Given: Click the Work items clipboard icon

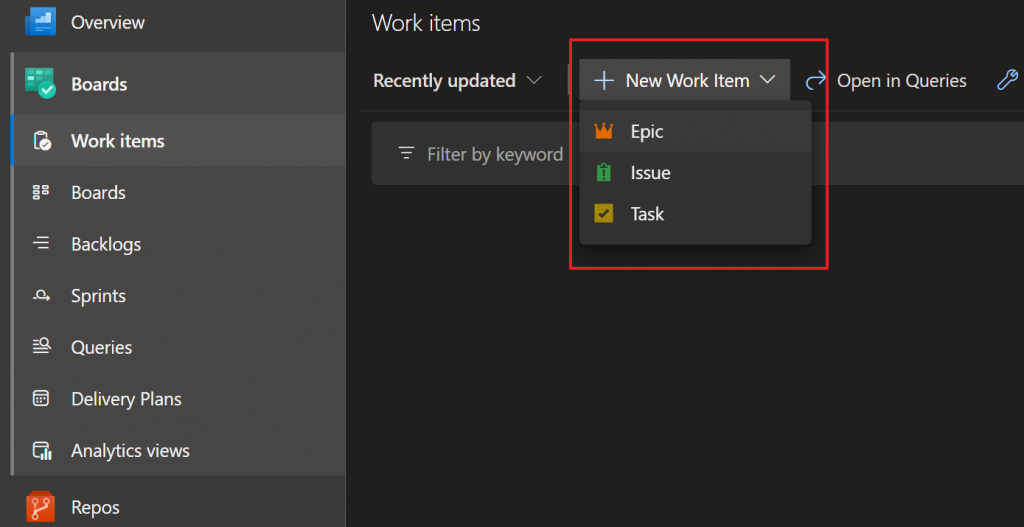Looking at the screenshot, I should [x=42, y=141].
